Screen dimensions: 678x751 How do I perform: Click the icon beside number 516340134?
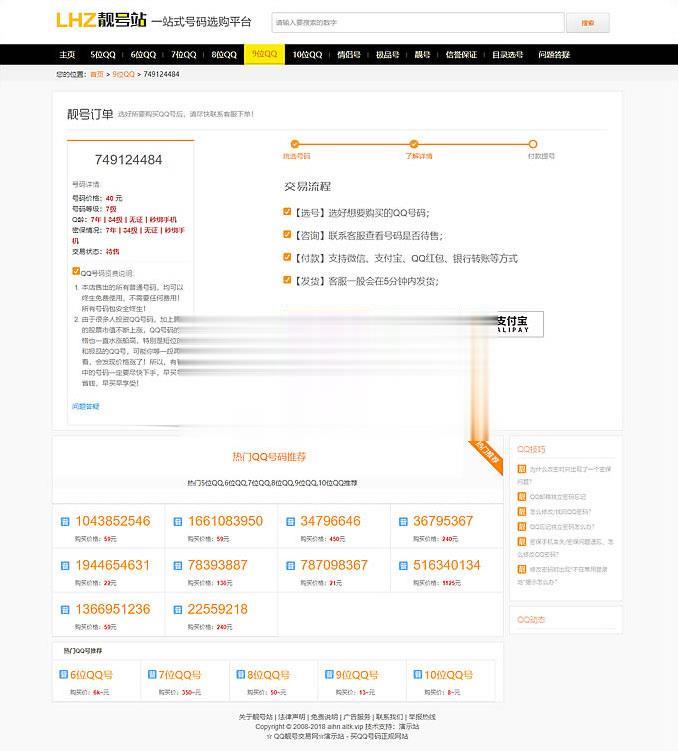[403, 566]
